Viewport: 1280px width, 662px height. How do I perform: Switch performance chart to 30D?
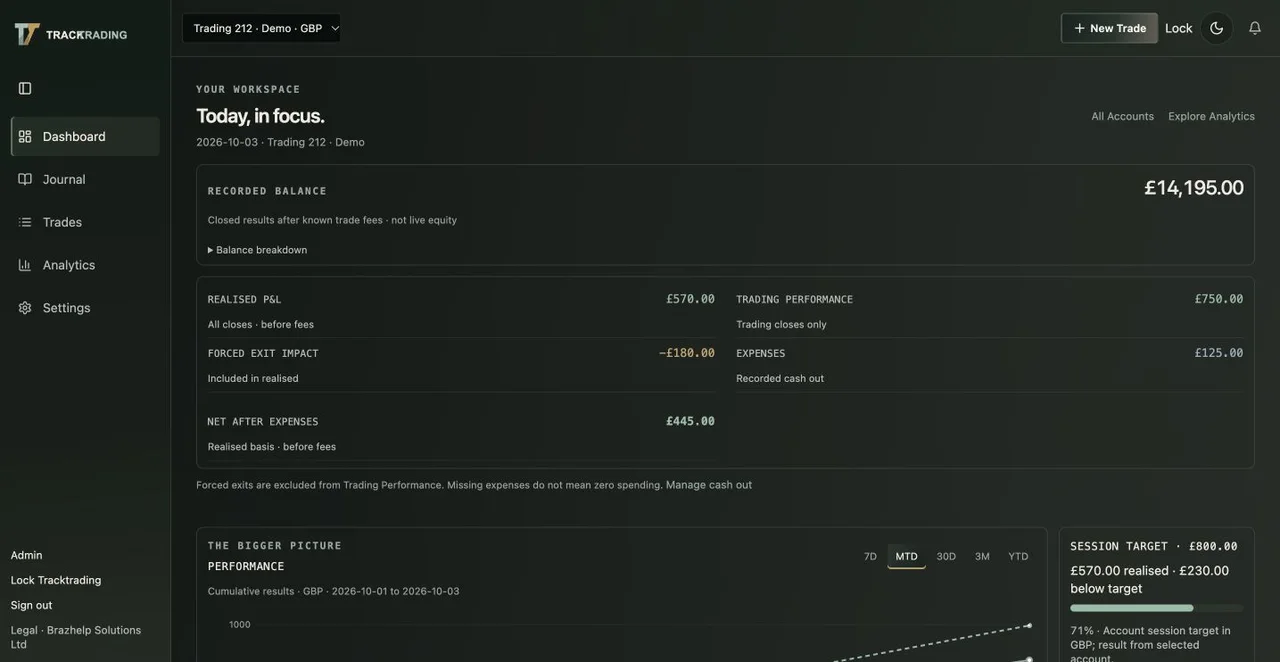click(946, 556)
